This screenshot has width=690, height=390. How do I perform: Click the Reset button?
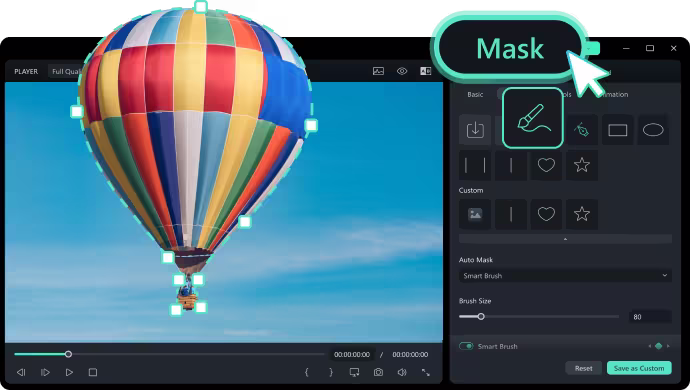584,368
